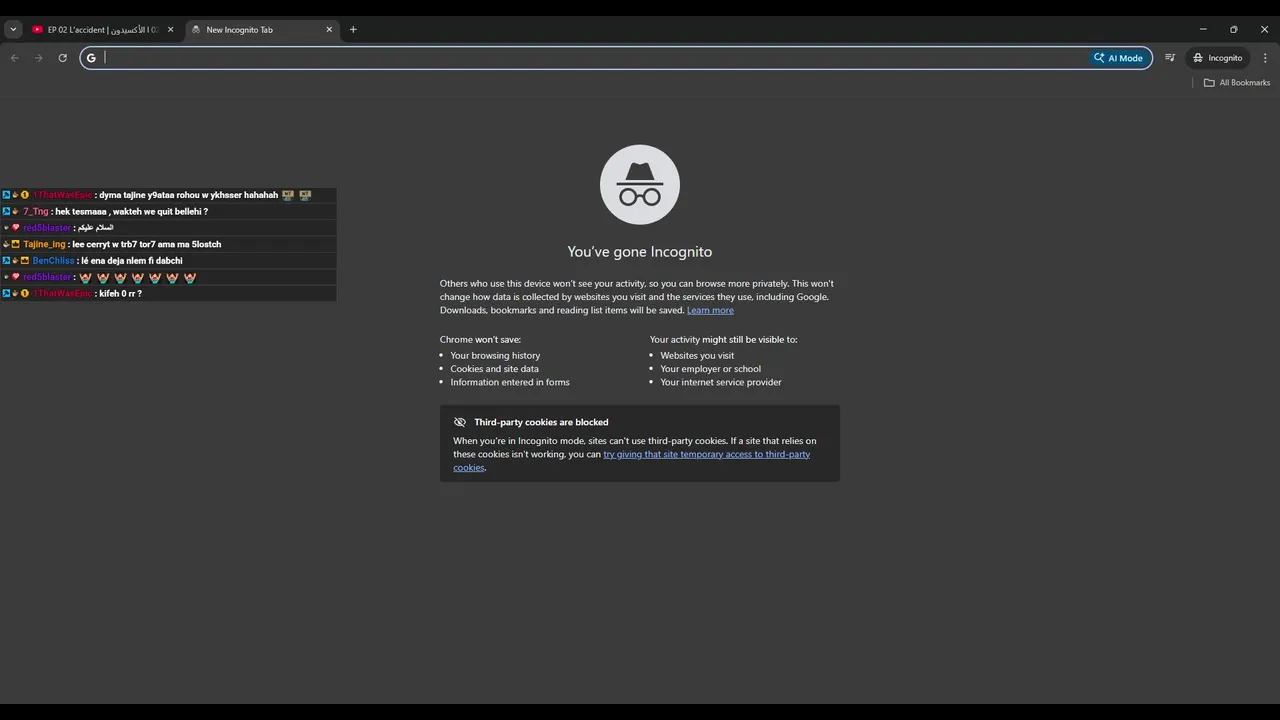Close the EP 02 L'accident tab
Screen dimensions: 1280x720
[x=170, y=30]
